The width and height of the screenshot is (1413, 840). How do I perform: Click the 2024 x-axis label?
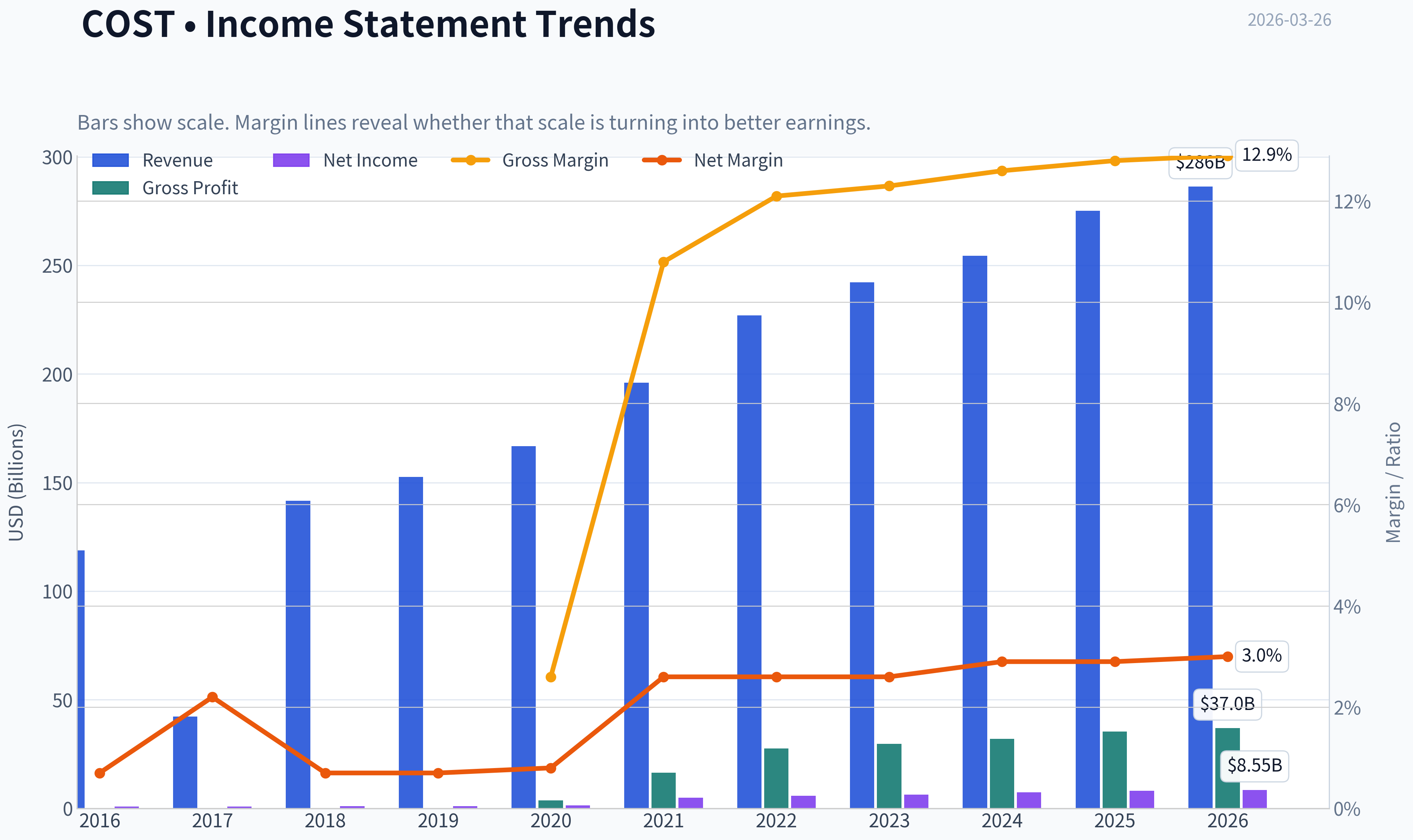click(1001, 821)
